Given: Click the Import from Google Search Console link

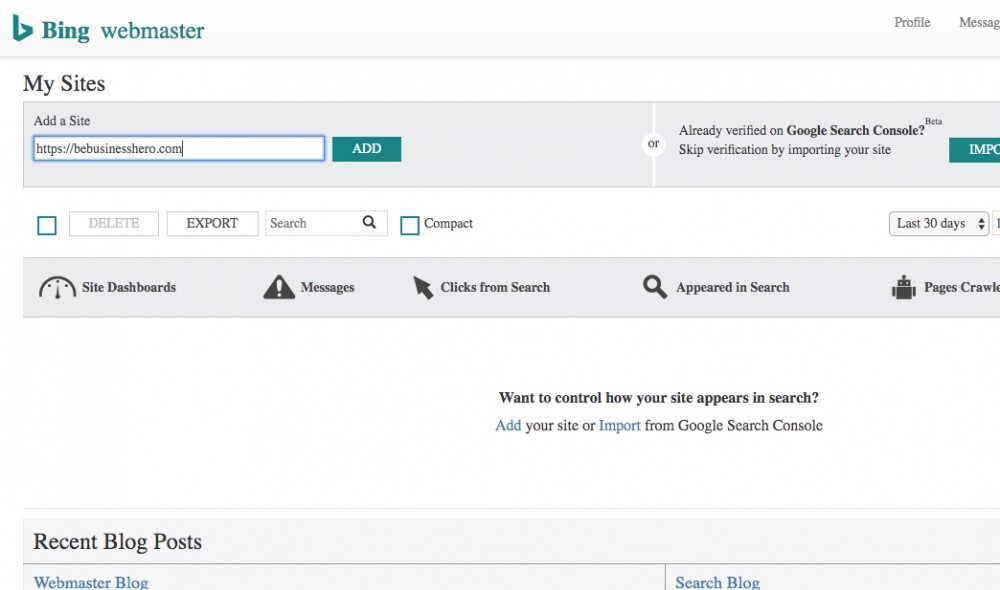Looking at the screenshot, I should tap(619, 425).
